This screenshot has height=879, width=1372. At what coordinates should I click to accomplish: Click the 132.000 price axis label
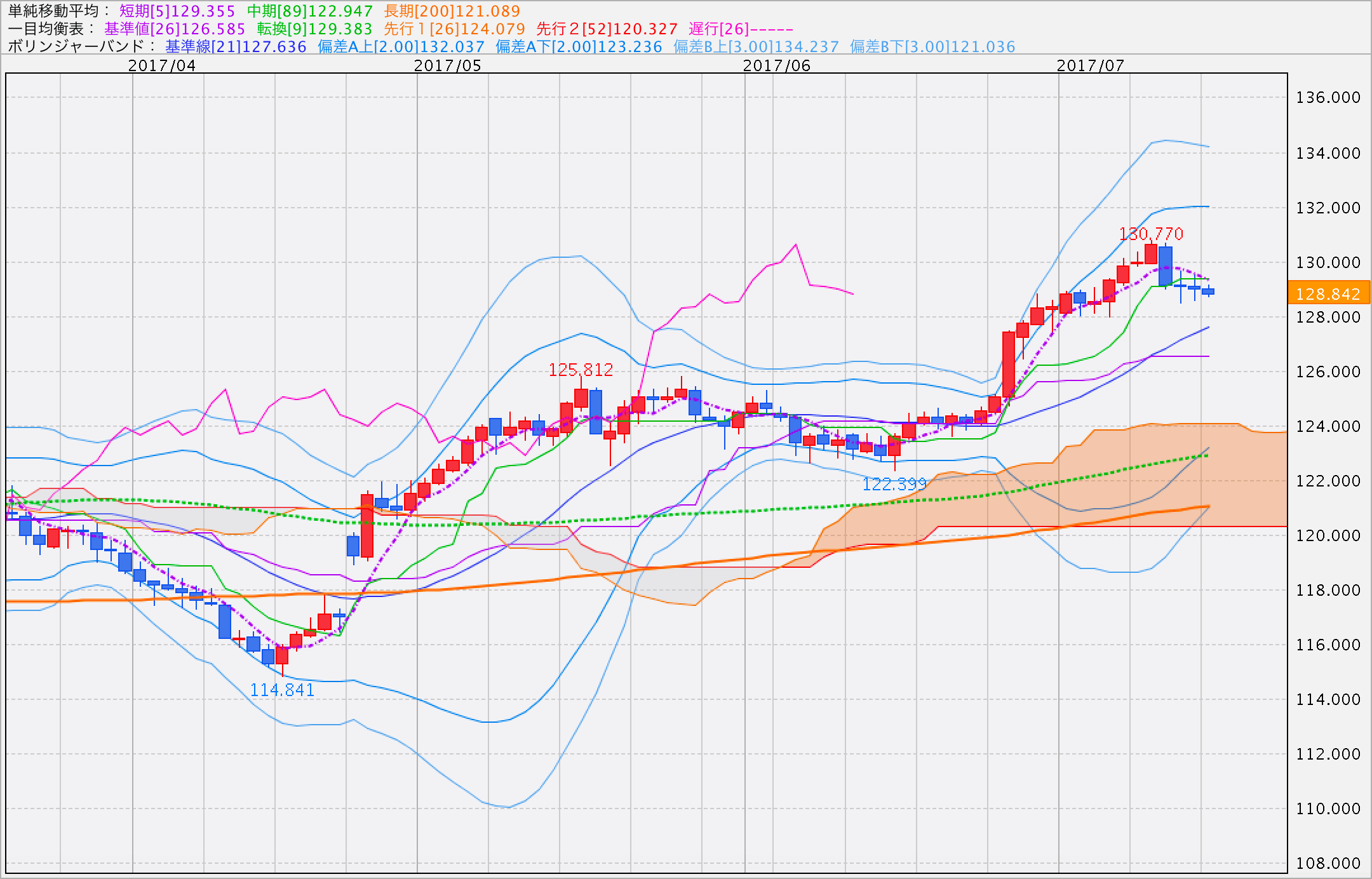tap(1329, 208)
